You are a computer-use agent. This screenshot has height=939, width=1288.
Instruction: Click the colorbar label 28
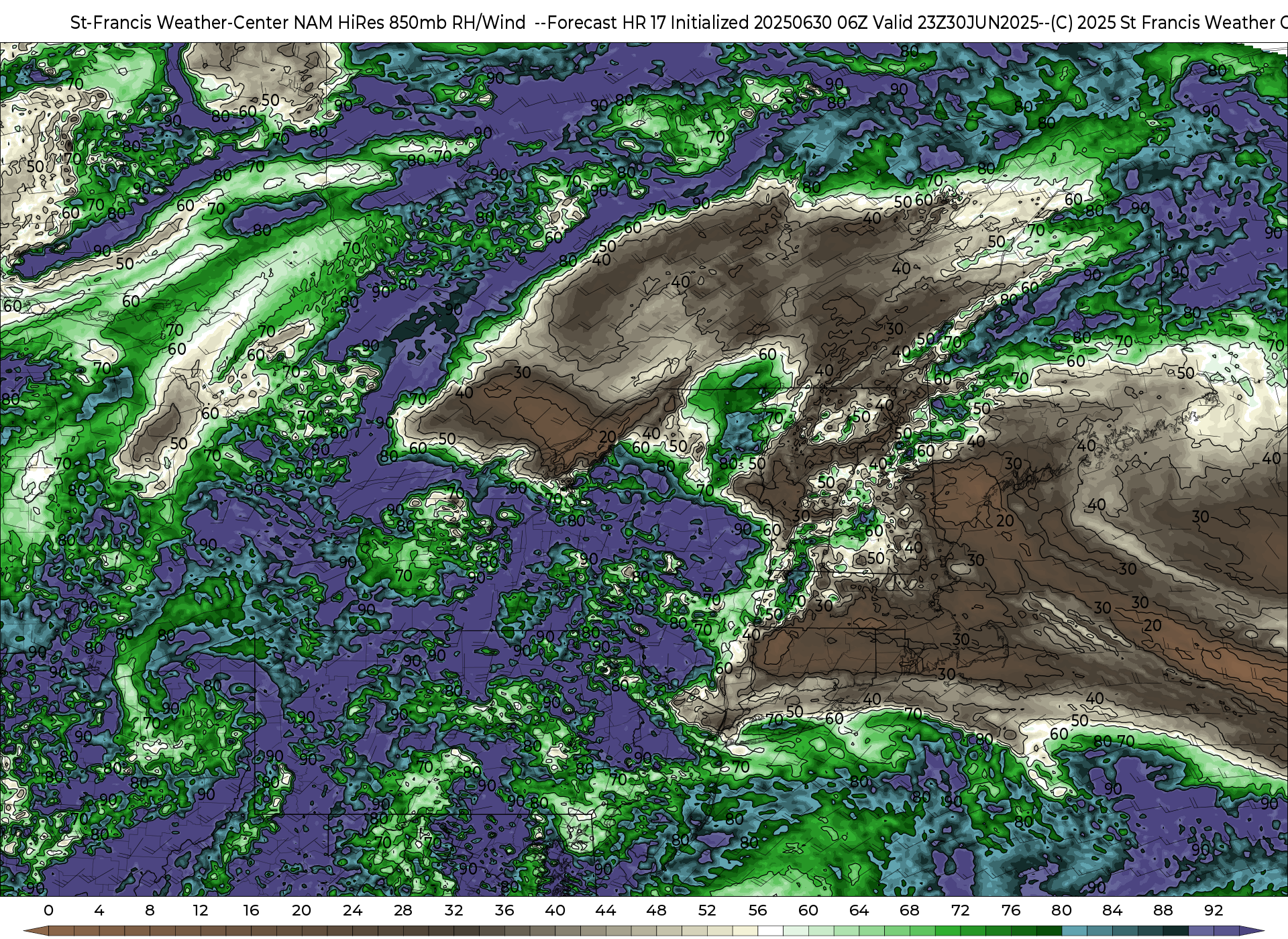(x=403, y=910)
